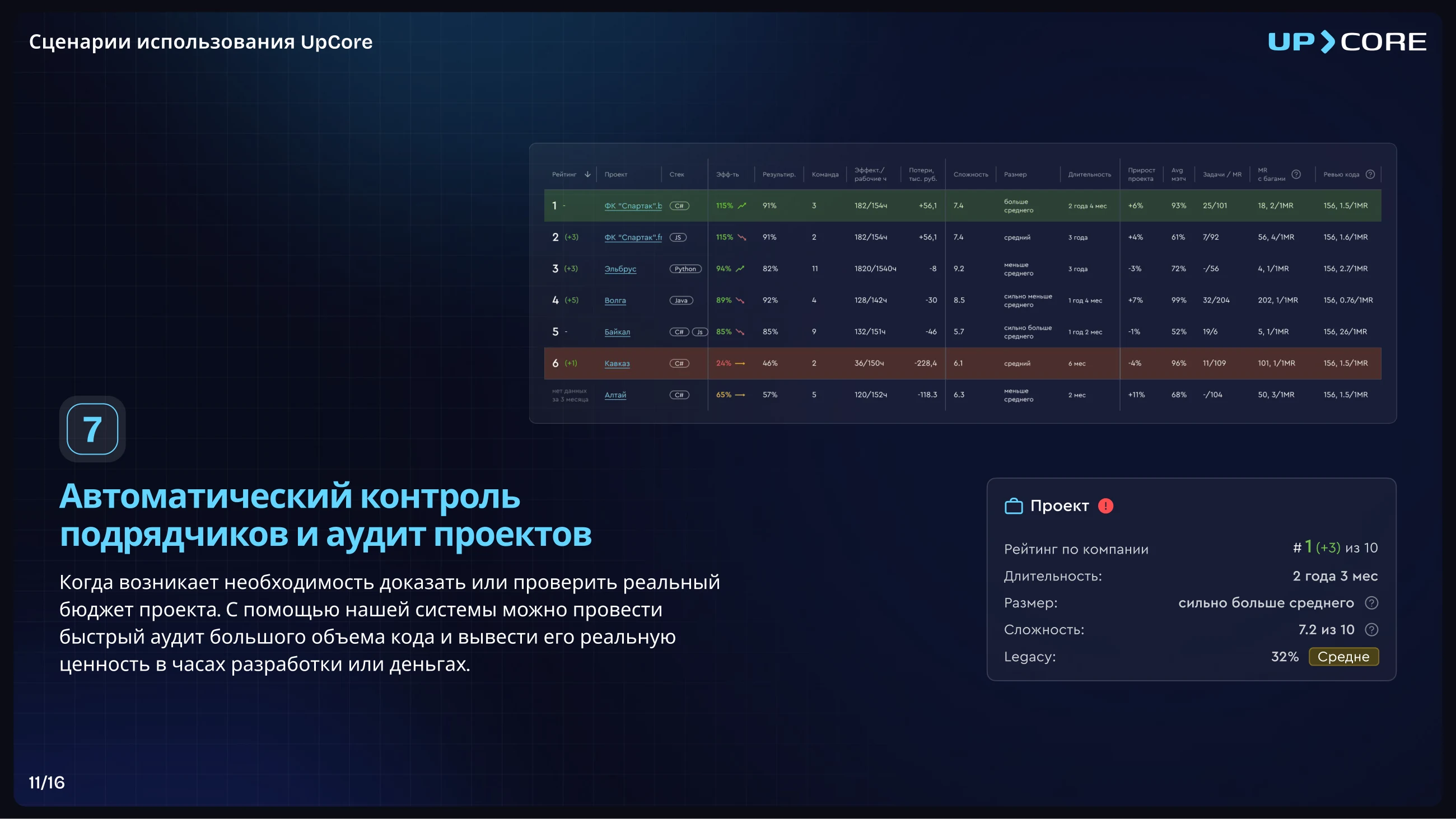This screenshot has height=819, width=1456.
Task: Click the Результир. column header
Action: (779, 175)
